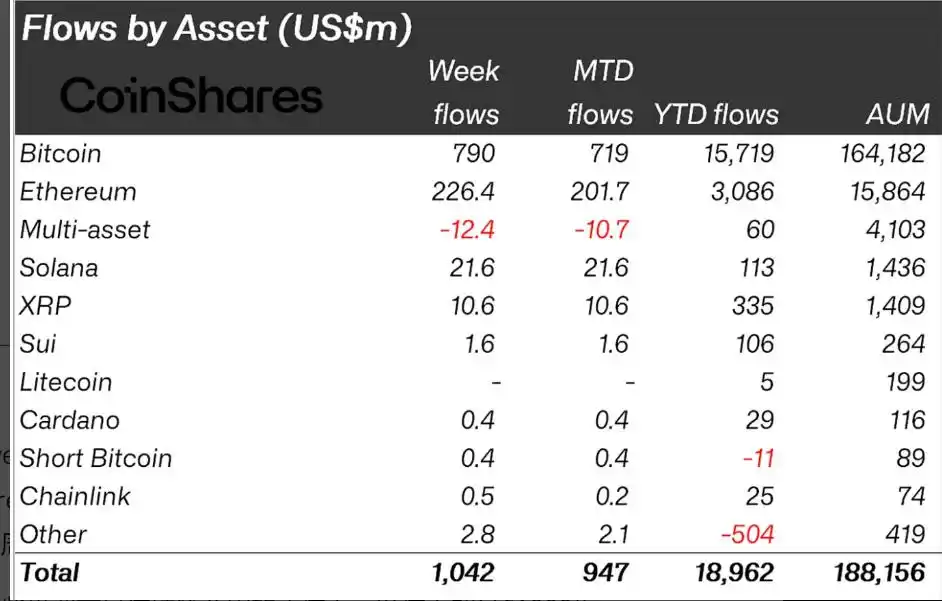Click the Solana row label
The width and height of the screenshot is (942, 601).
58,267
